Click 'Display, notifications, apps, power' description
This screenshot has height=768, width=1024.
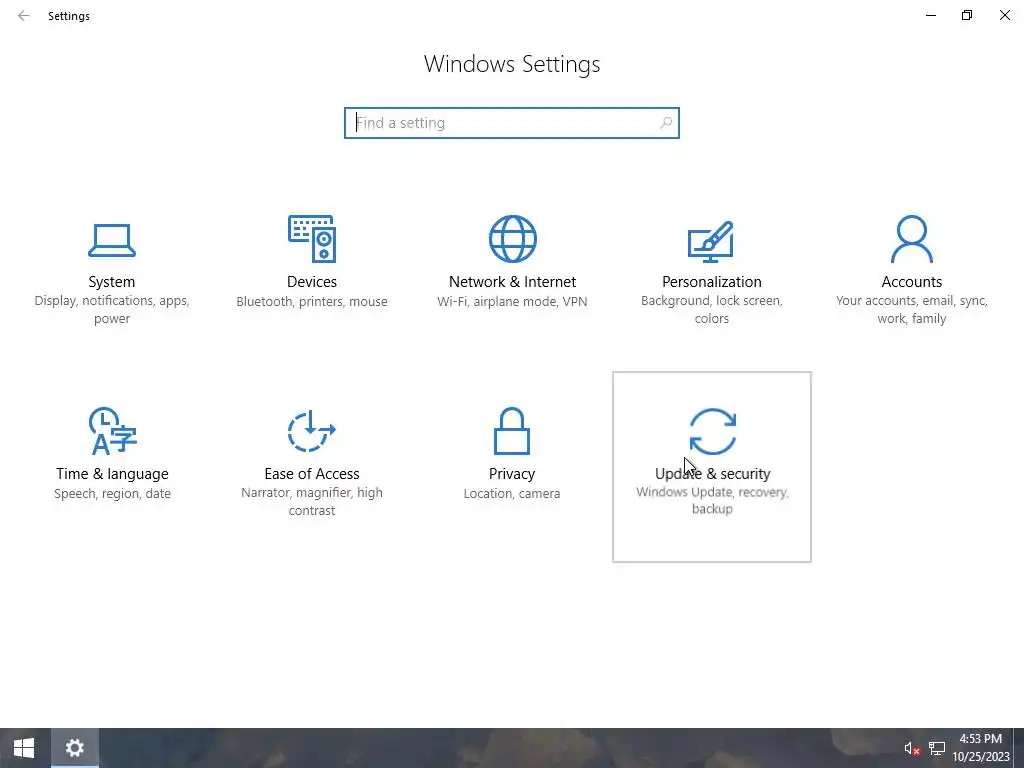click(112, 310)
